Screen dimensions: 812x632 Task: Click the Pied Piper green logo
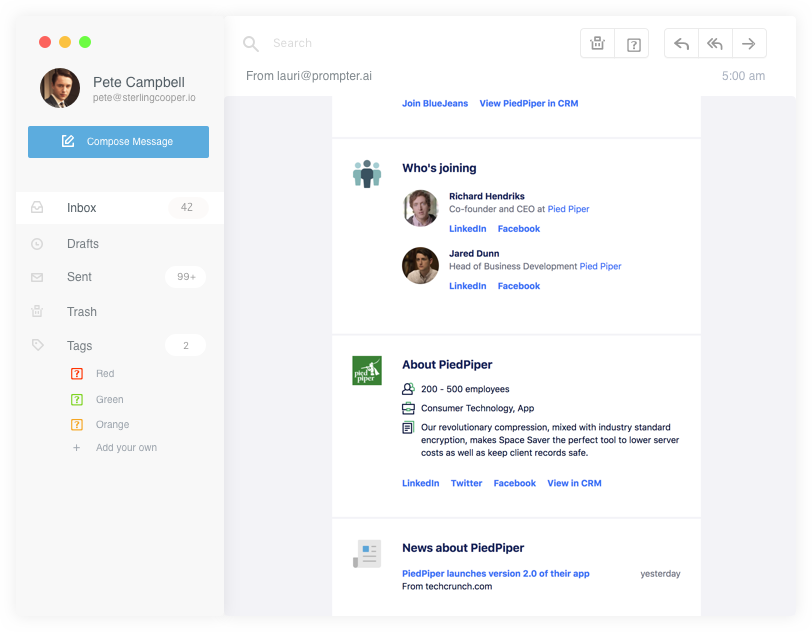(x=367, y=370)
